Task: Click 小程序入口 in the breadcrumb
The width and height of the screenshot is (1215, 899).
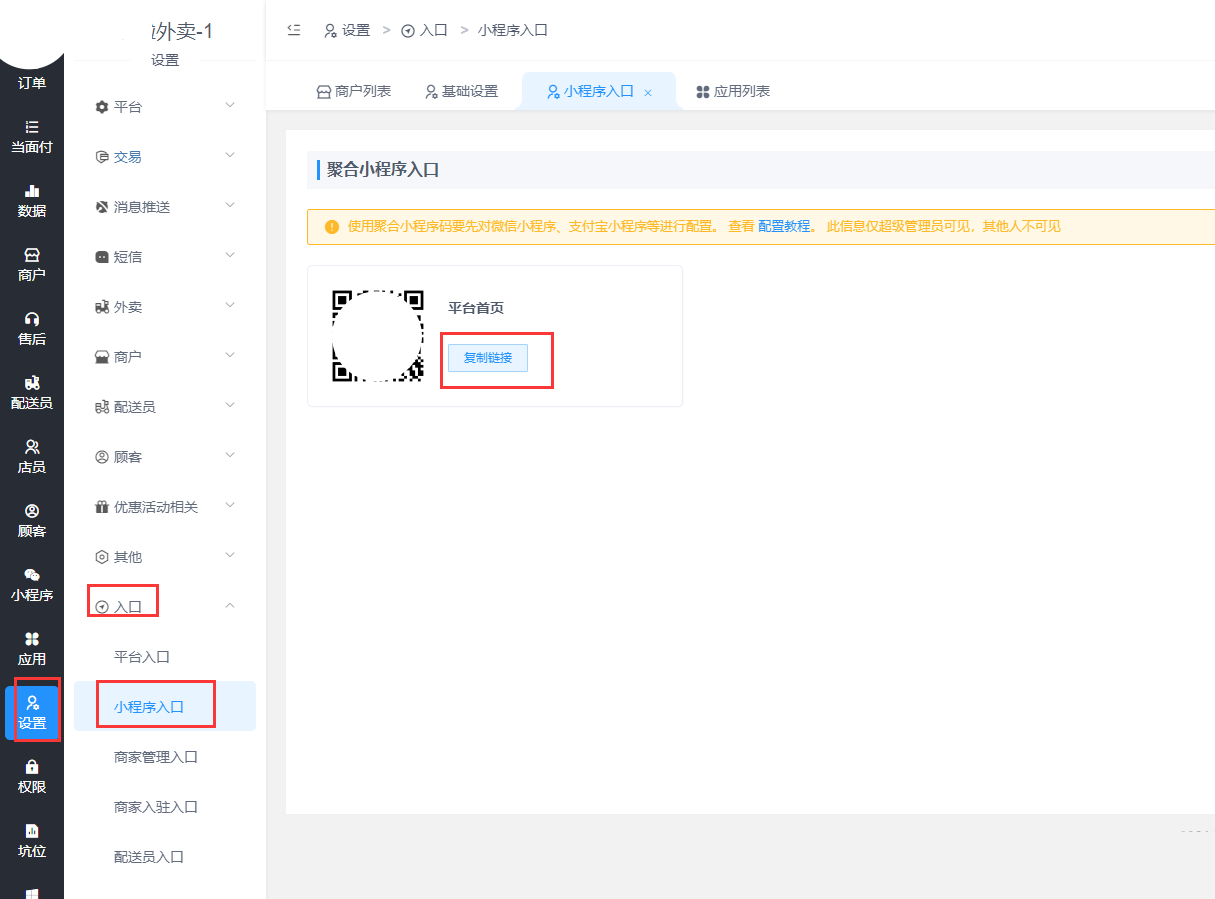Action: click(x=513, y=30)
